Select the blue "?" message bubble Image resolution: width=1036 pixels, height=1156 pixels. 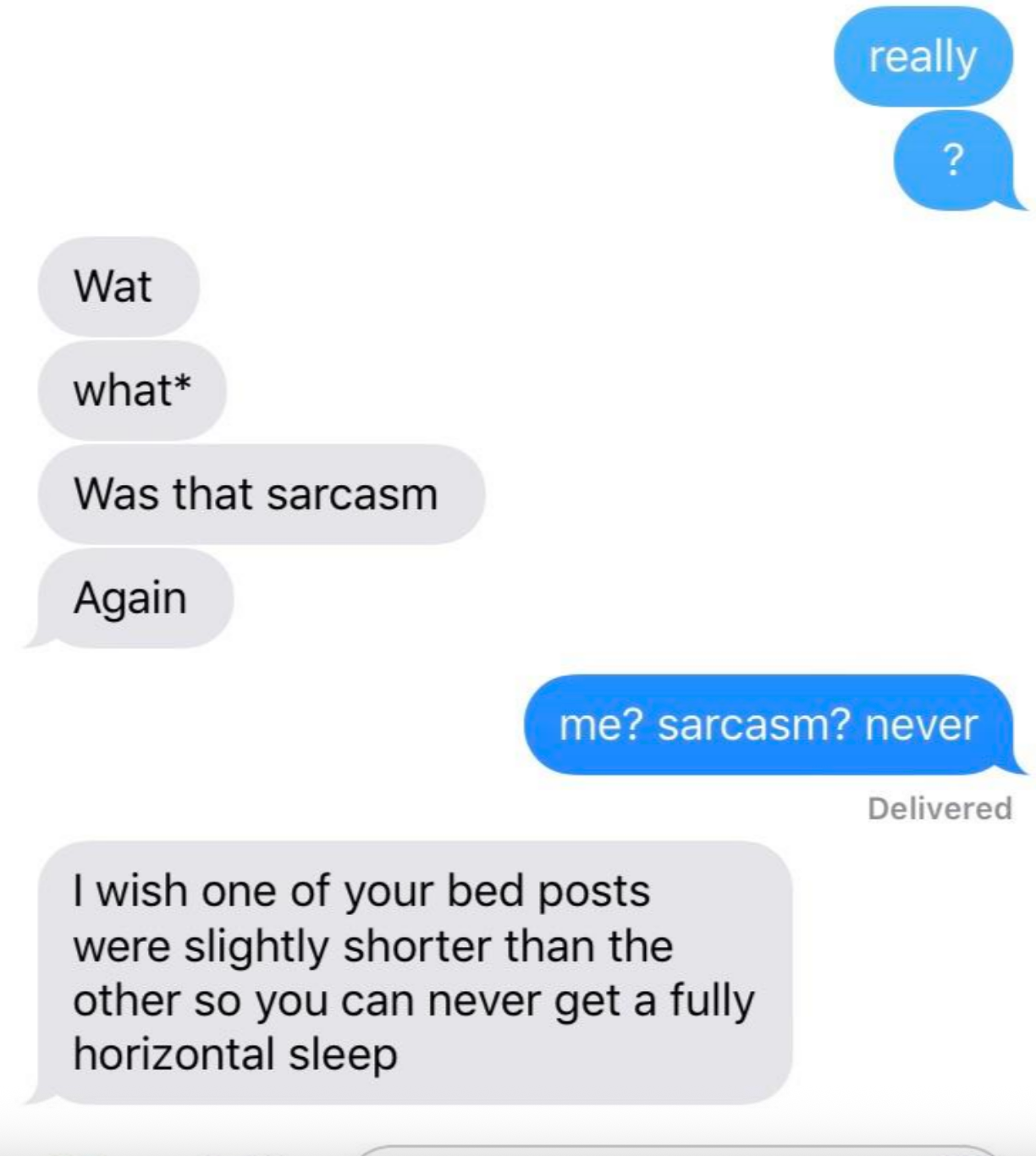point(954,160)
